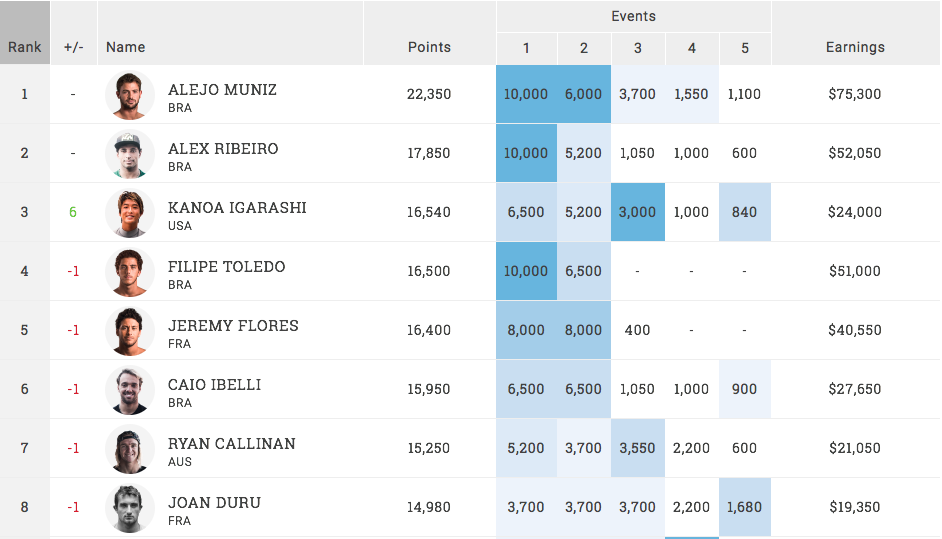Sort table by Rank column header
This screenshot has width=942, height=539.
[x=25, y=47]
